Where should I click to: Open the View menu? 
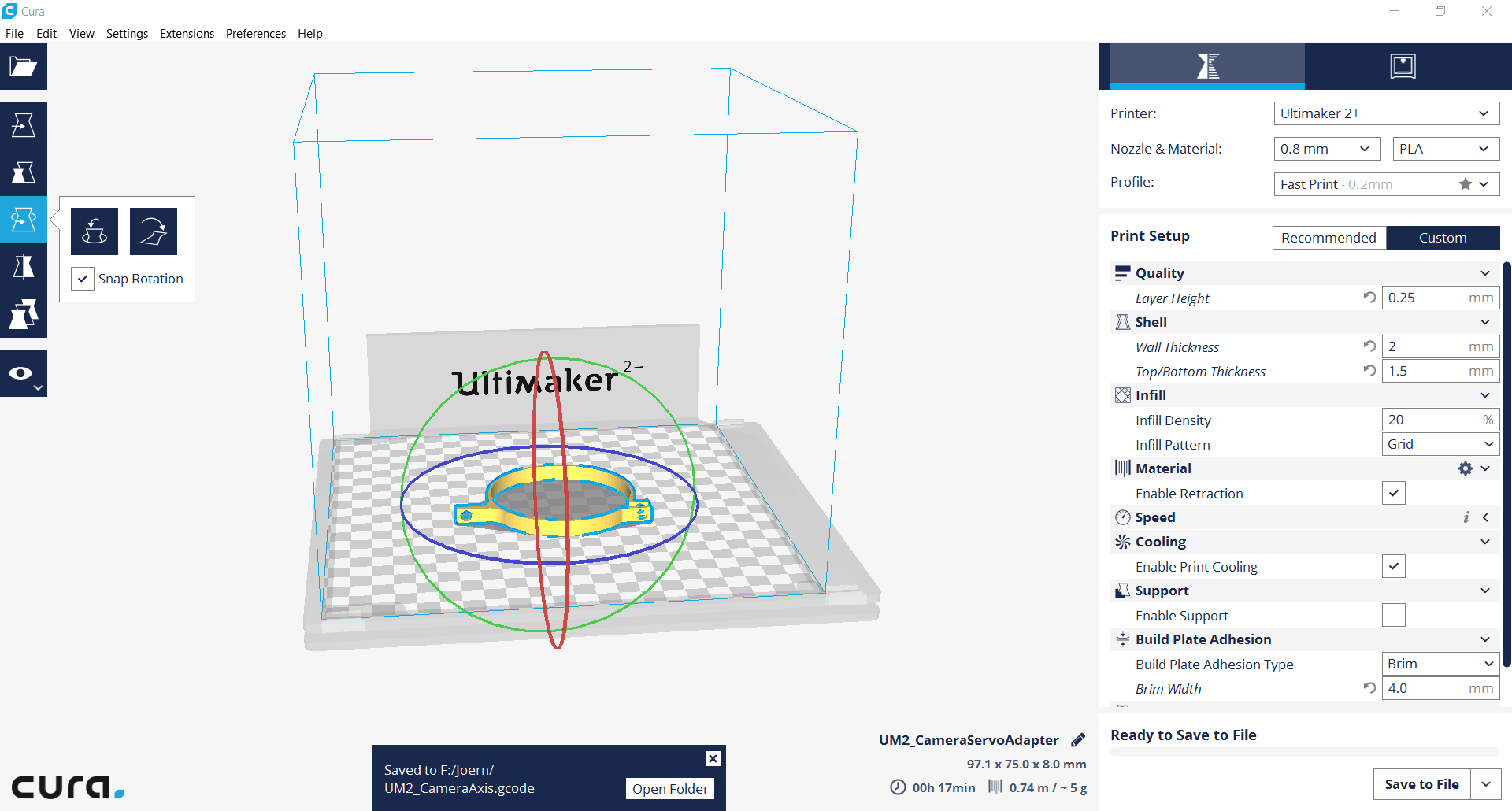[81, 33]
